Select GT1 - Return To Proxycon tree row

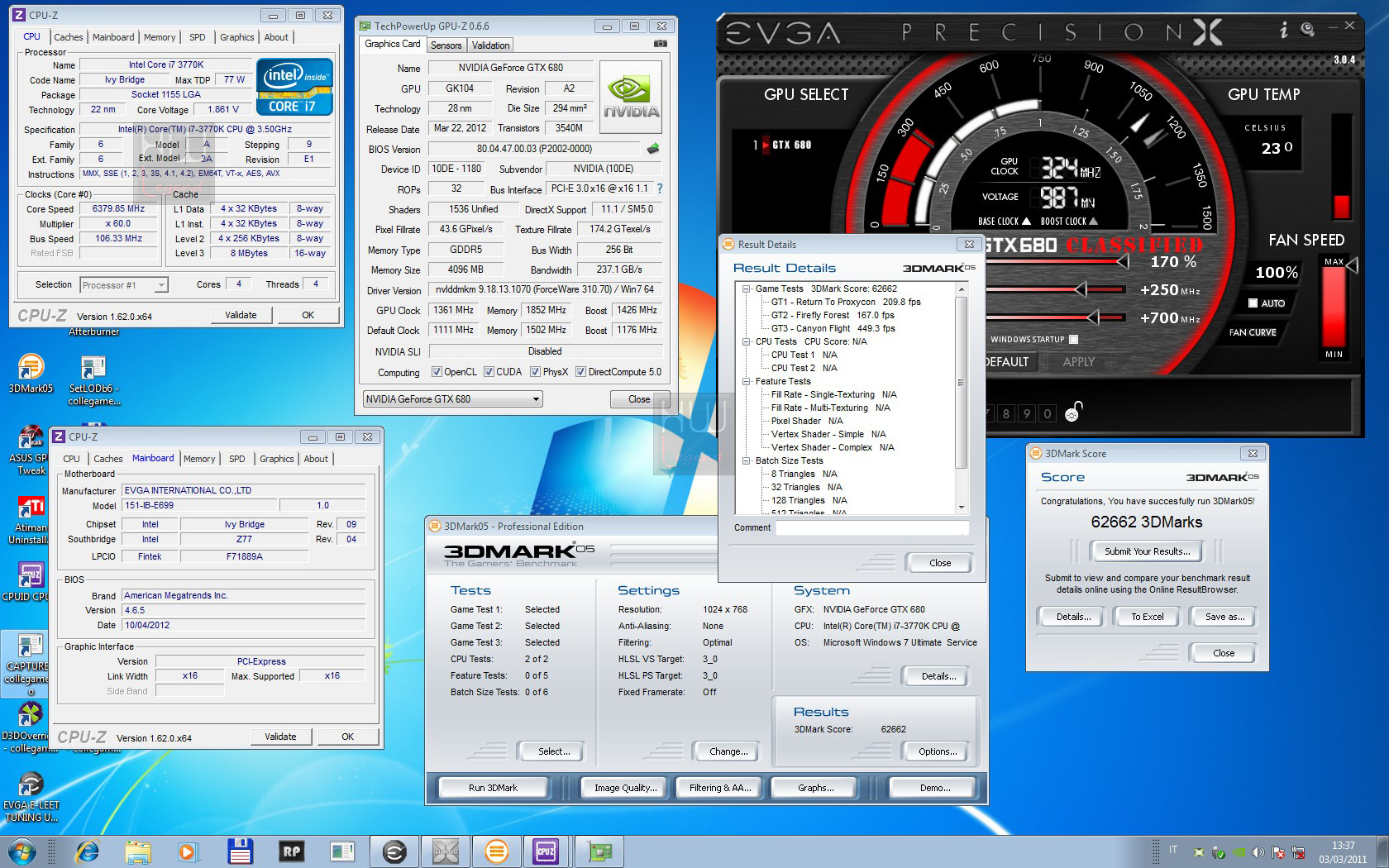click(x=846, y=302)
